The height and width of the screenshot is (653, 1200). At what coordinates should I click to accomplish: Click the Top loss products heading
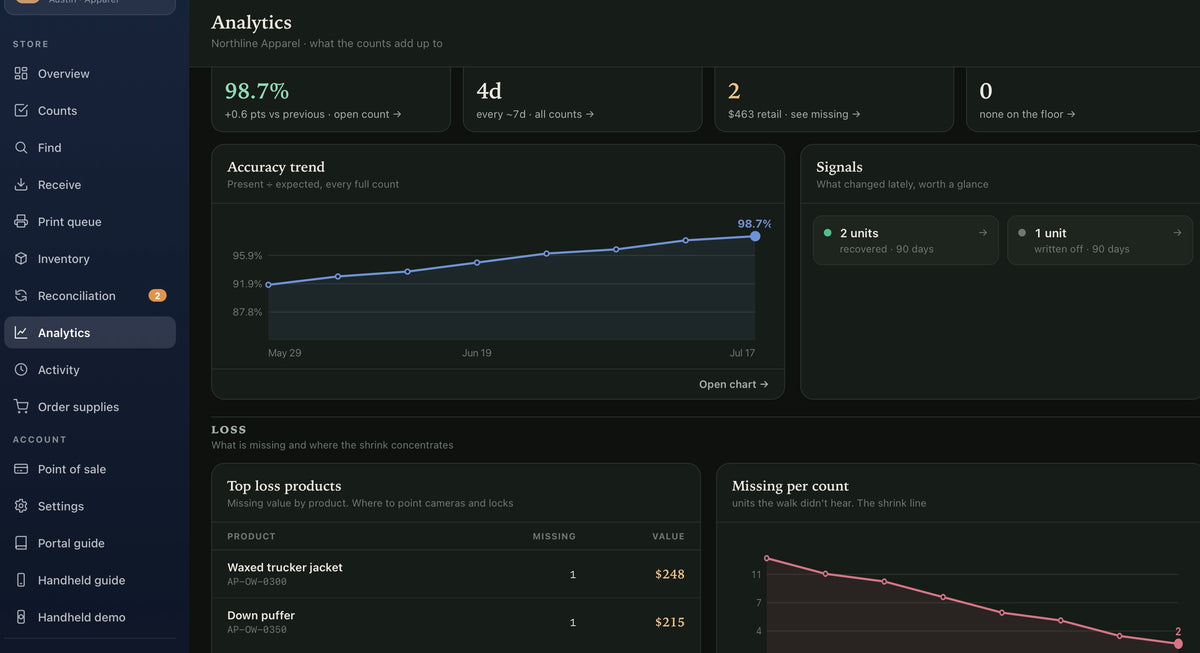click(284, 486)
